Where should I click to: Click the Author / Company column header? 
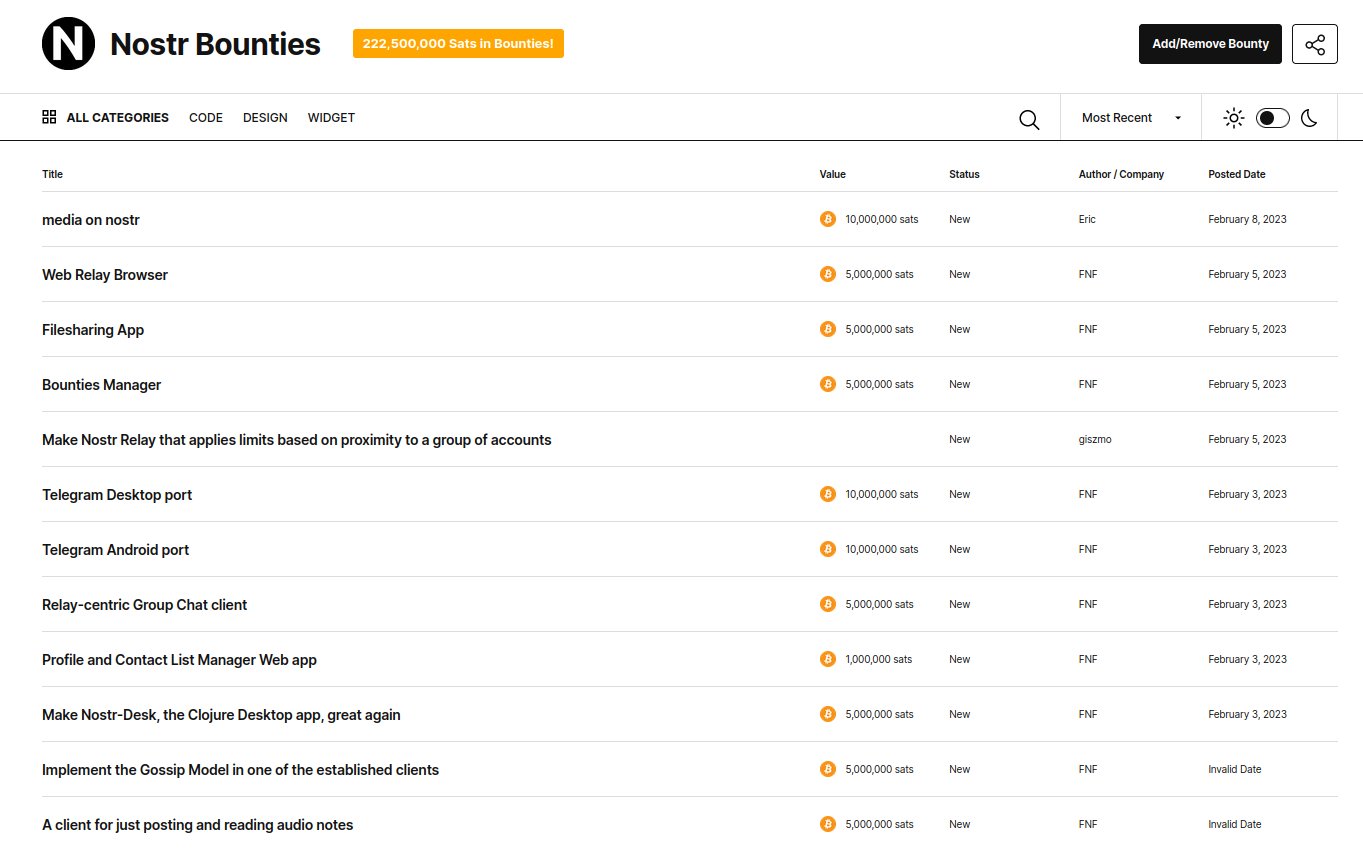coord(1121,174)
